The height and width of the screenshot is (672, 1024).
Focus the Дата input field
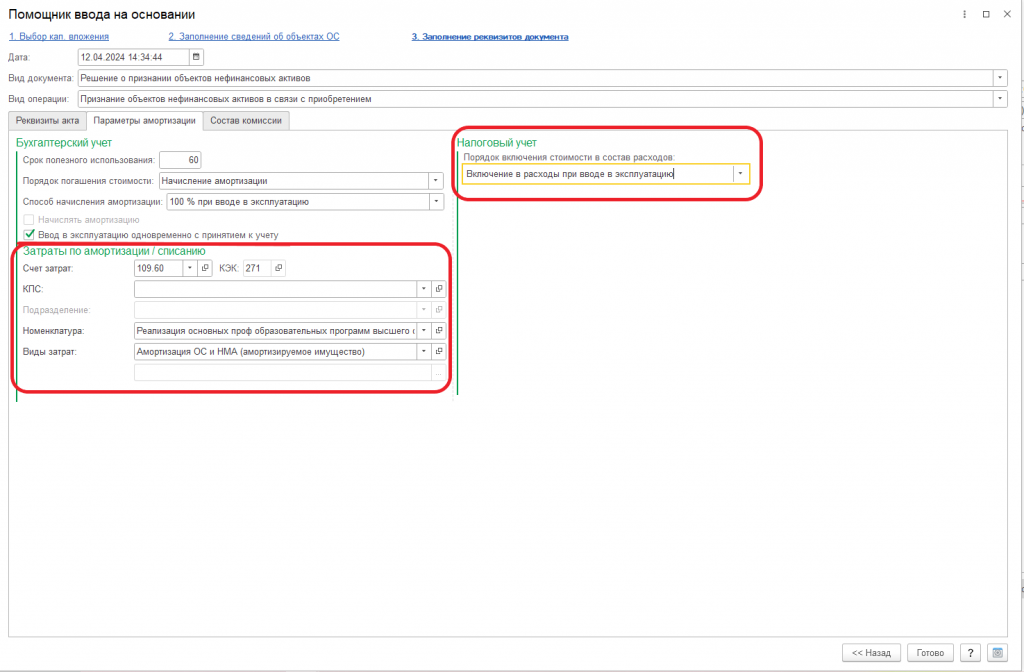[x=134, y=57]
